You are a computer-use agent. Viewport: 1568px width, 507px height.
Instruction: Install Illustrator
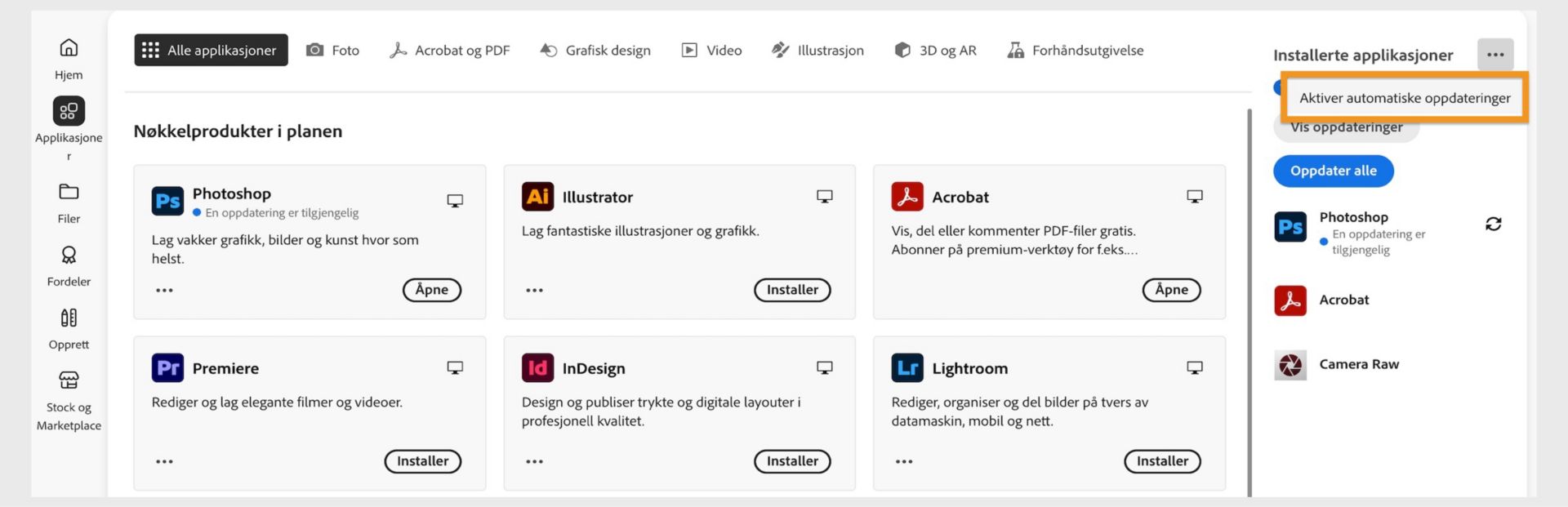792,290
